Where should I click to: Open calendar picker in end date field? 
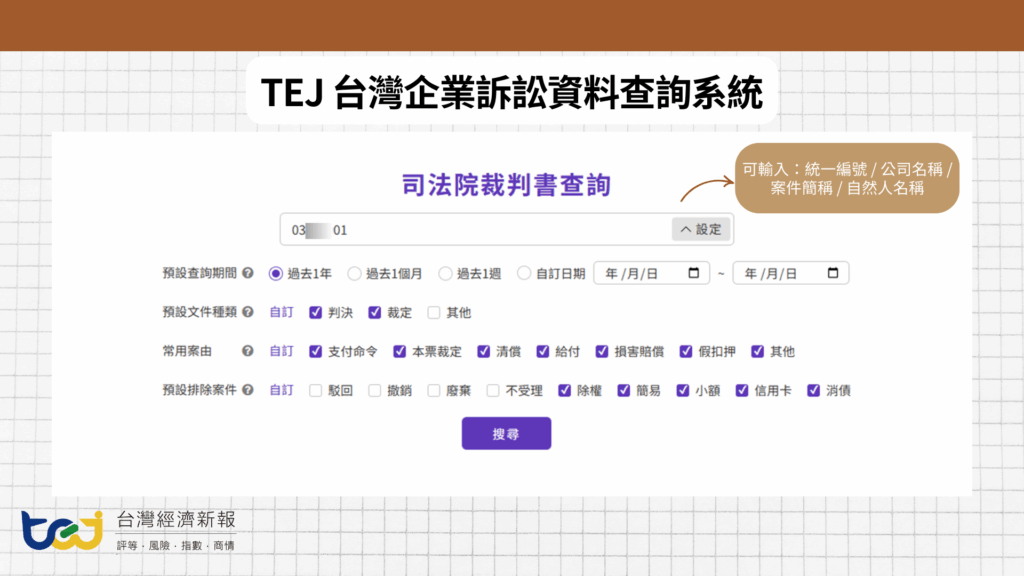coord(832,273)
